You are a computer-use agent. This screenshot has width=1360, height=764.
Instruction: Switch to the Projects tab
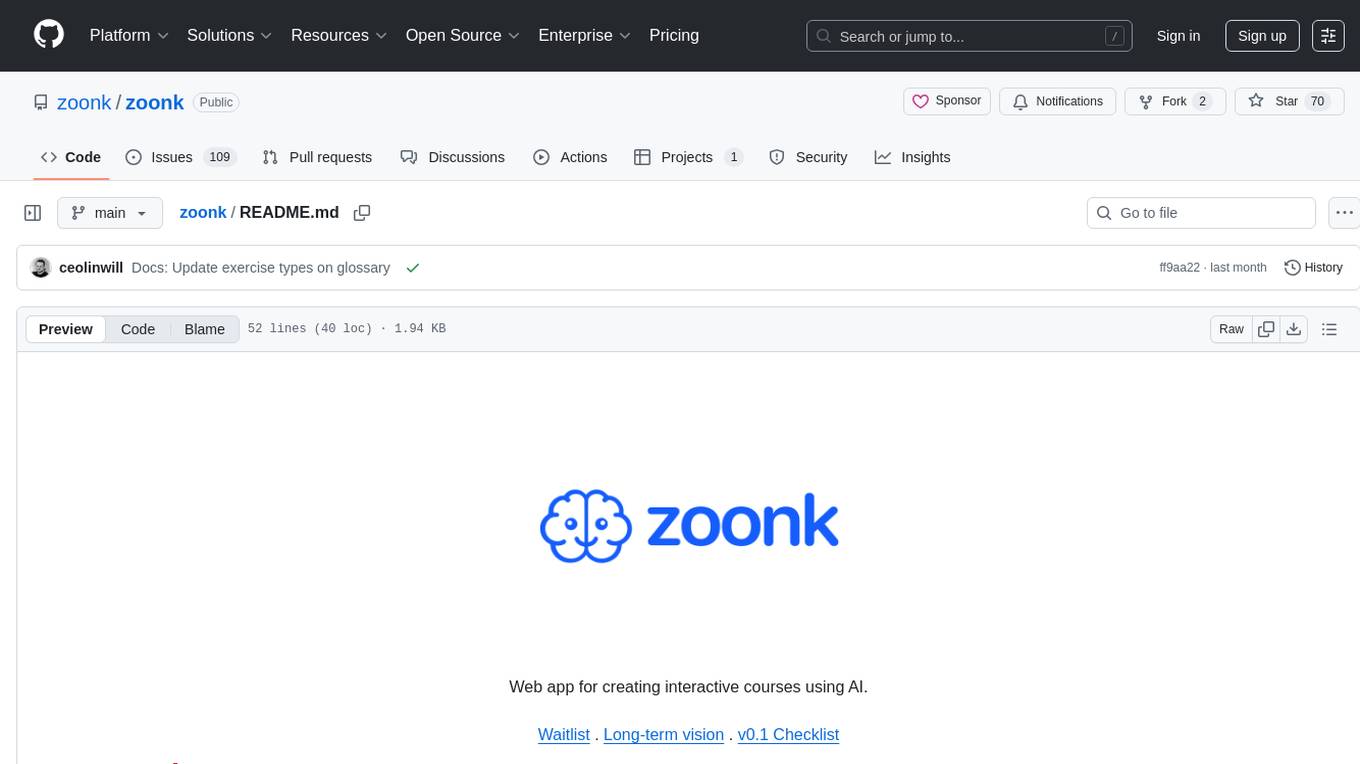click(x=688, y=157)
